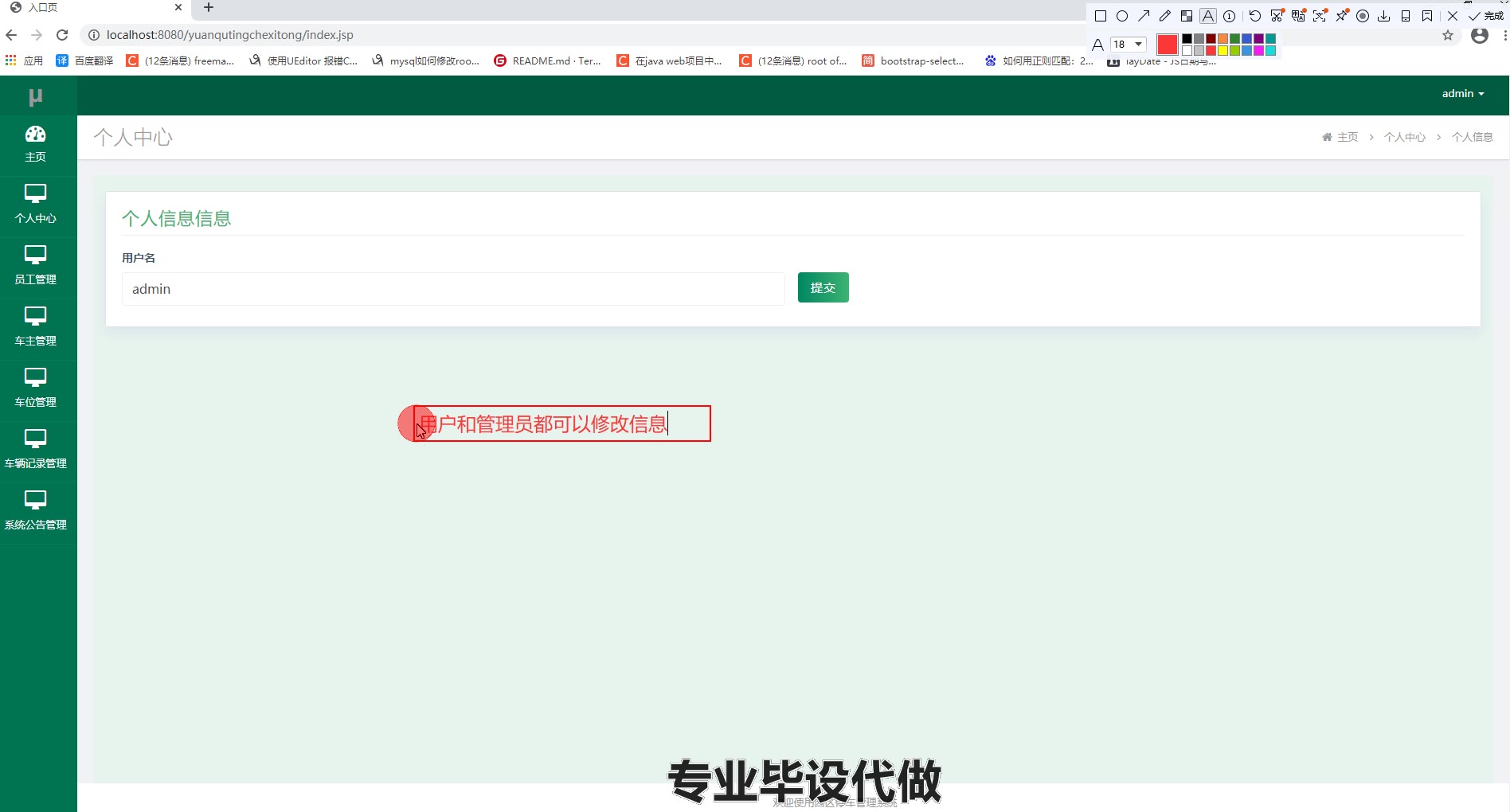
Task: Click the 提交 submit button
Action: 823,287
